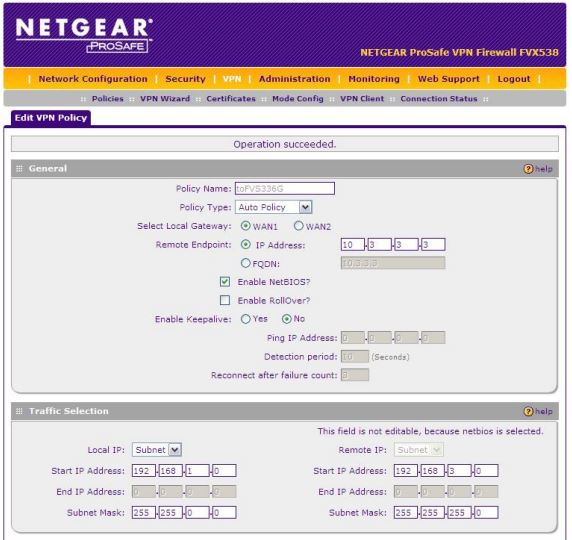Set Enable Keepalive to No

[x=287, y=319]
